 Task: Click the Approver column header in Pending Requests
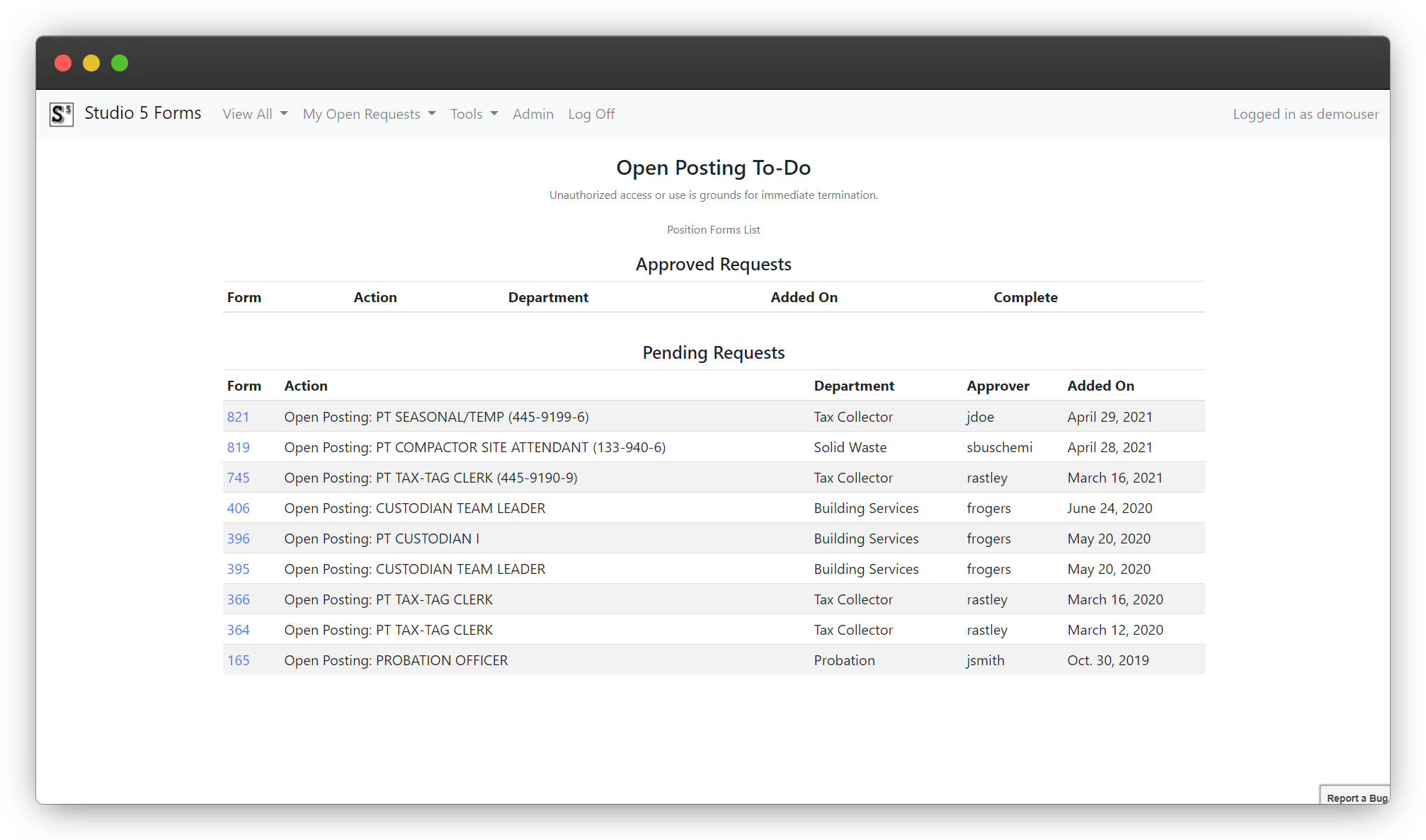pos(998,386)
